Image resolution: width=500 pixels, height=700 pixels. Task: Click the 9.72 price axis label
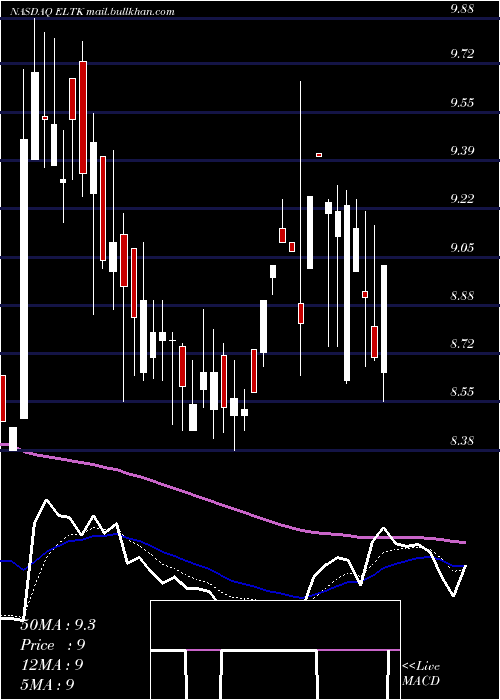(462, 54)
